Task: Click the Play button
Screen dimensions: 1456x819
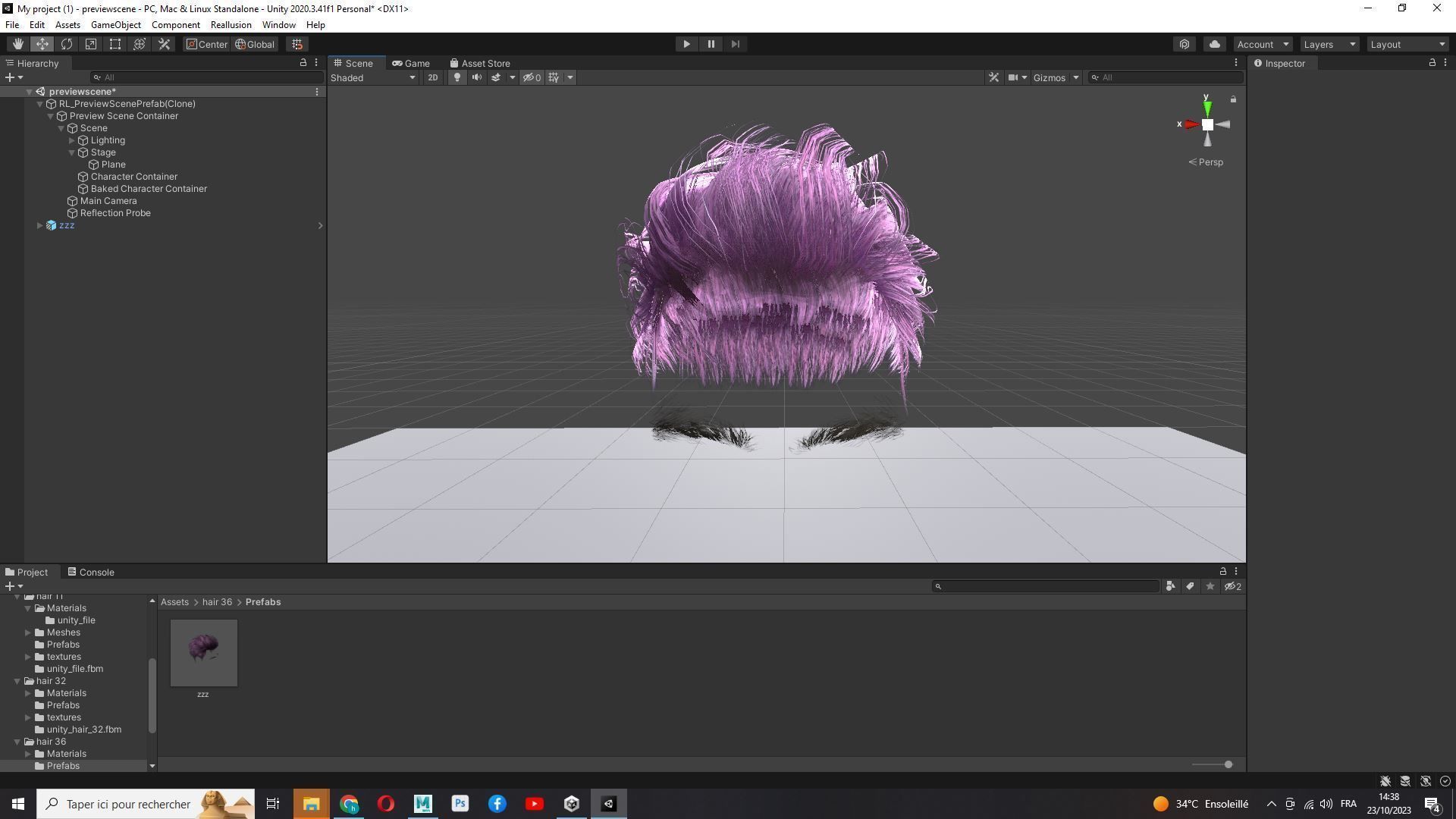Action: coord(686,44)
